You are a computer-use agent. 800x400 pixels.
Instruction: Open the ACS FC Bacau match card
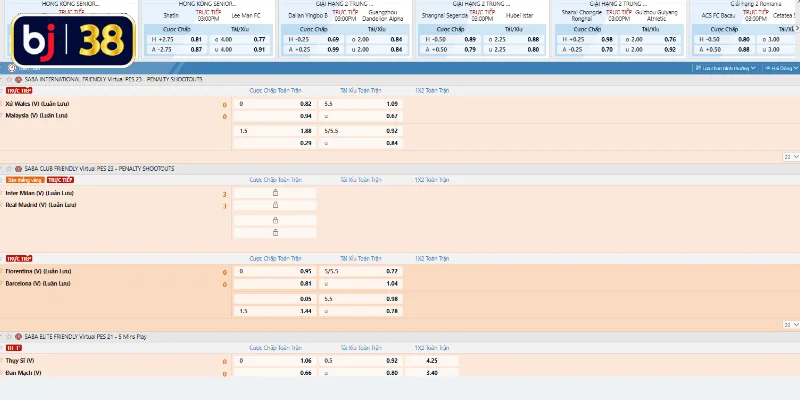pyautogui.click(x=745, y=28)
